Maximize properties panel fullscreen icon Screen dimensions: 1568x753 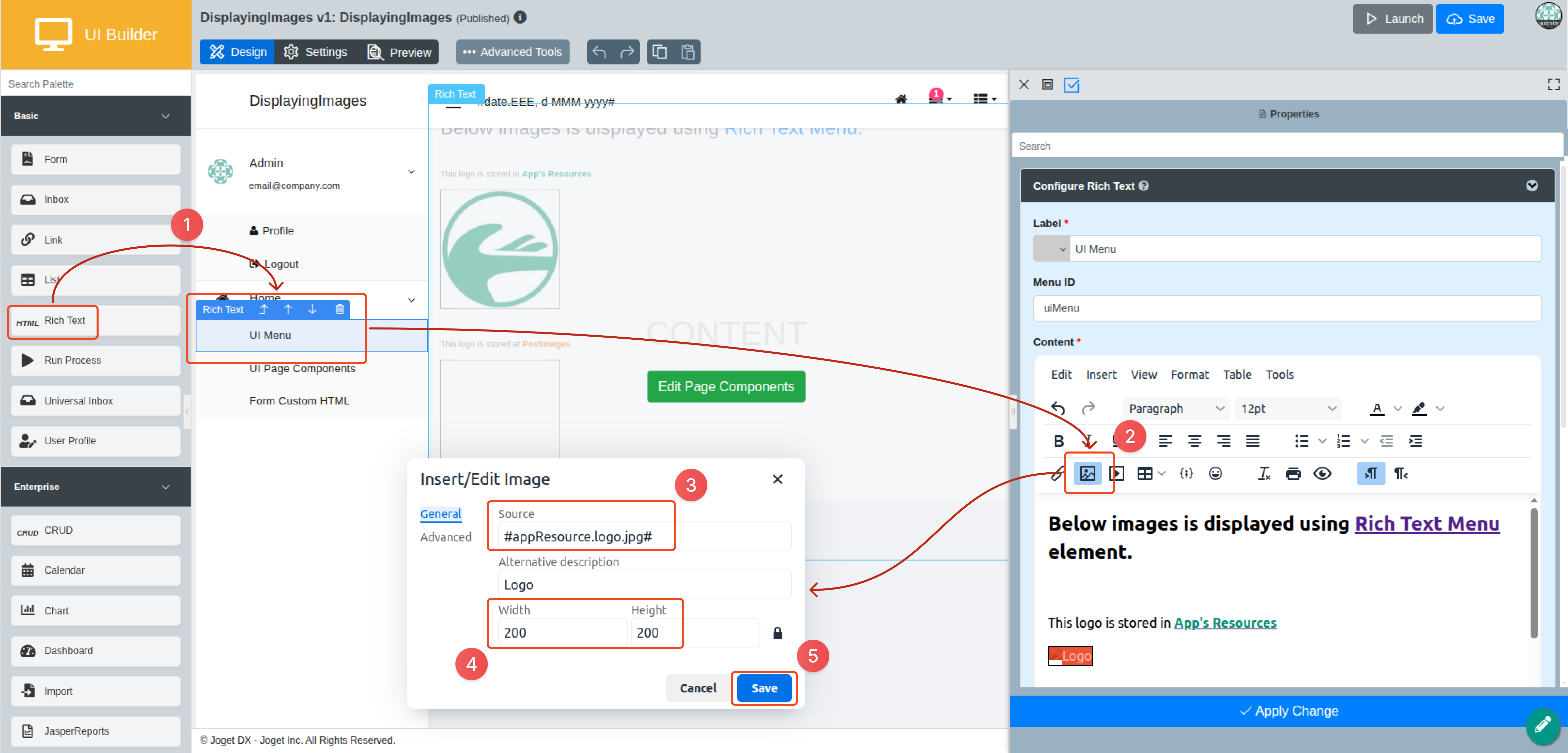1554,85
